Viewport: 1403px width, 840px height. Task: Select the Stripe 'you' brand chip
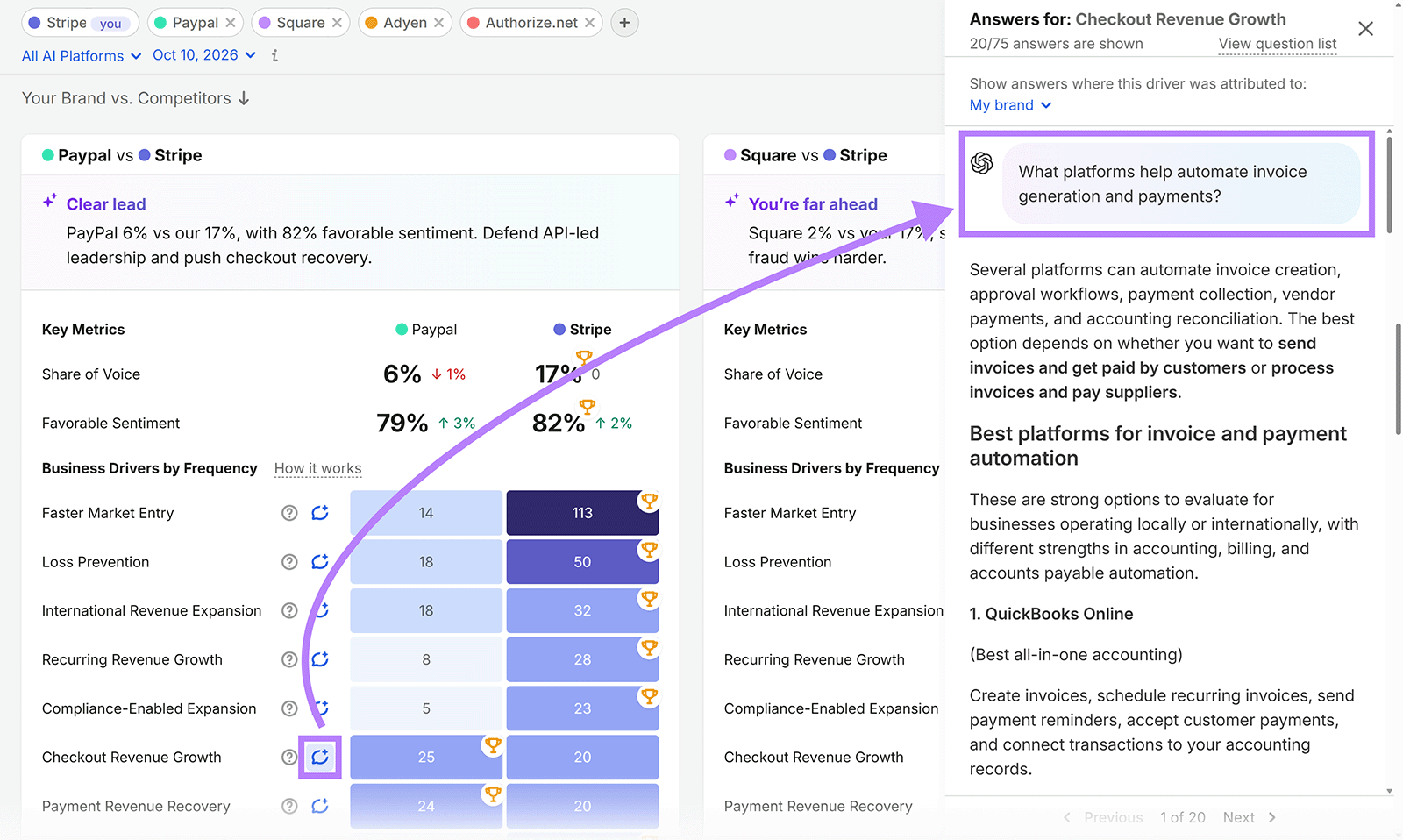coord(80,23)
